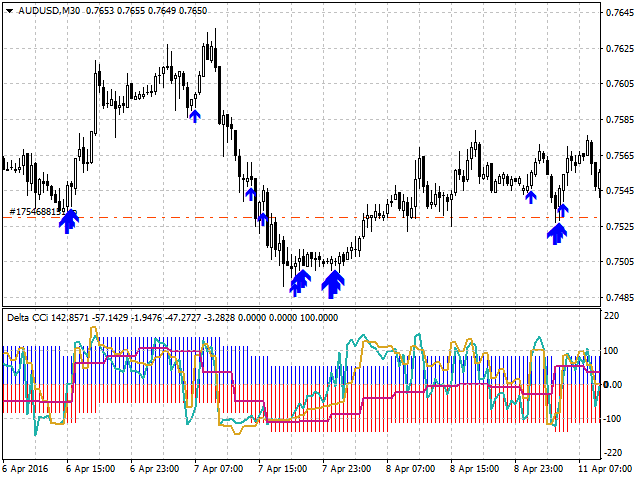Select the small arrow directly above rightmost large arrow

(562, 210)
